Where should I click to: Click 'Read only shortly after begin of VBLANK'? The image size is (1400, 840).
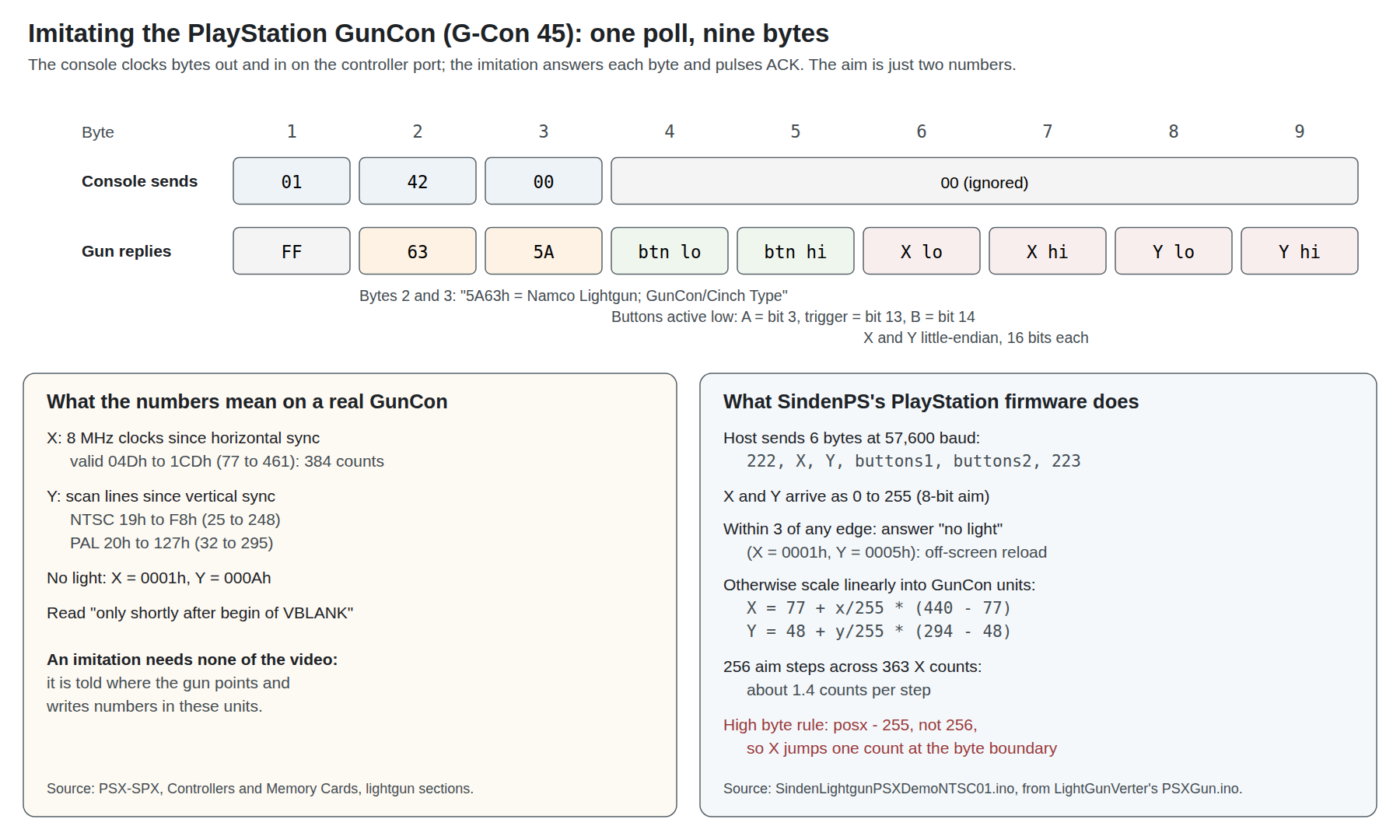click(200, 613)
